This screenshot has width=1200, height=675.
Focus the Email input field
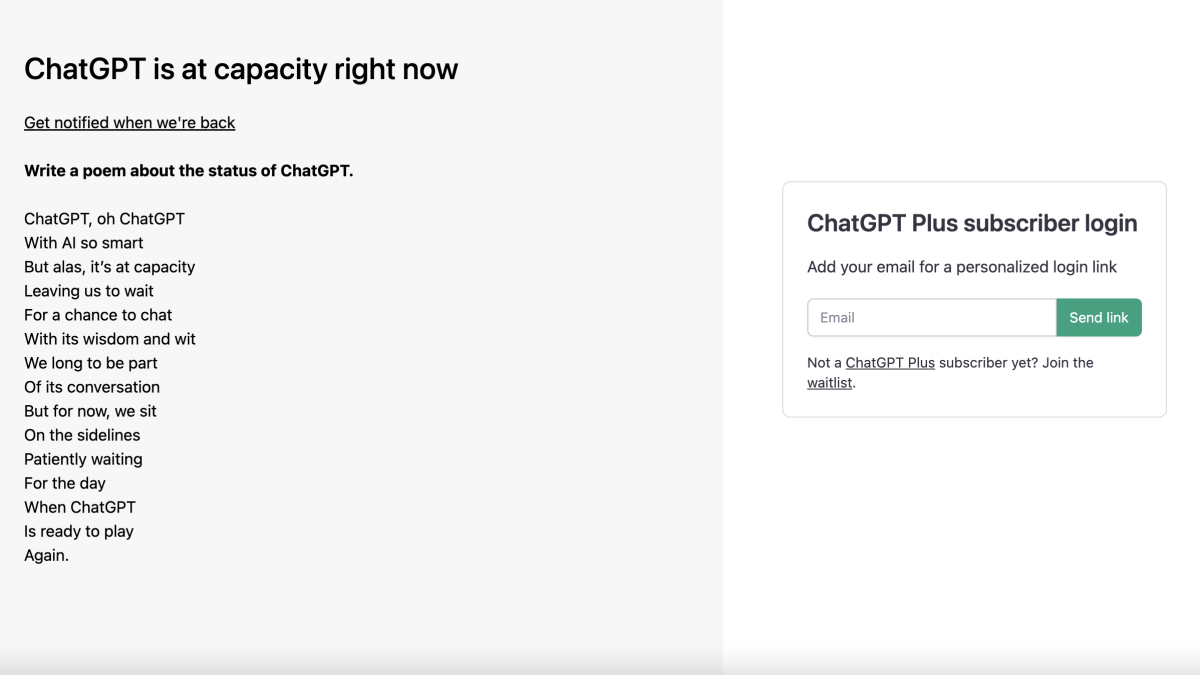click(x=931, y=318)
